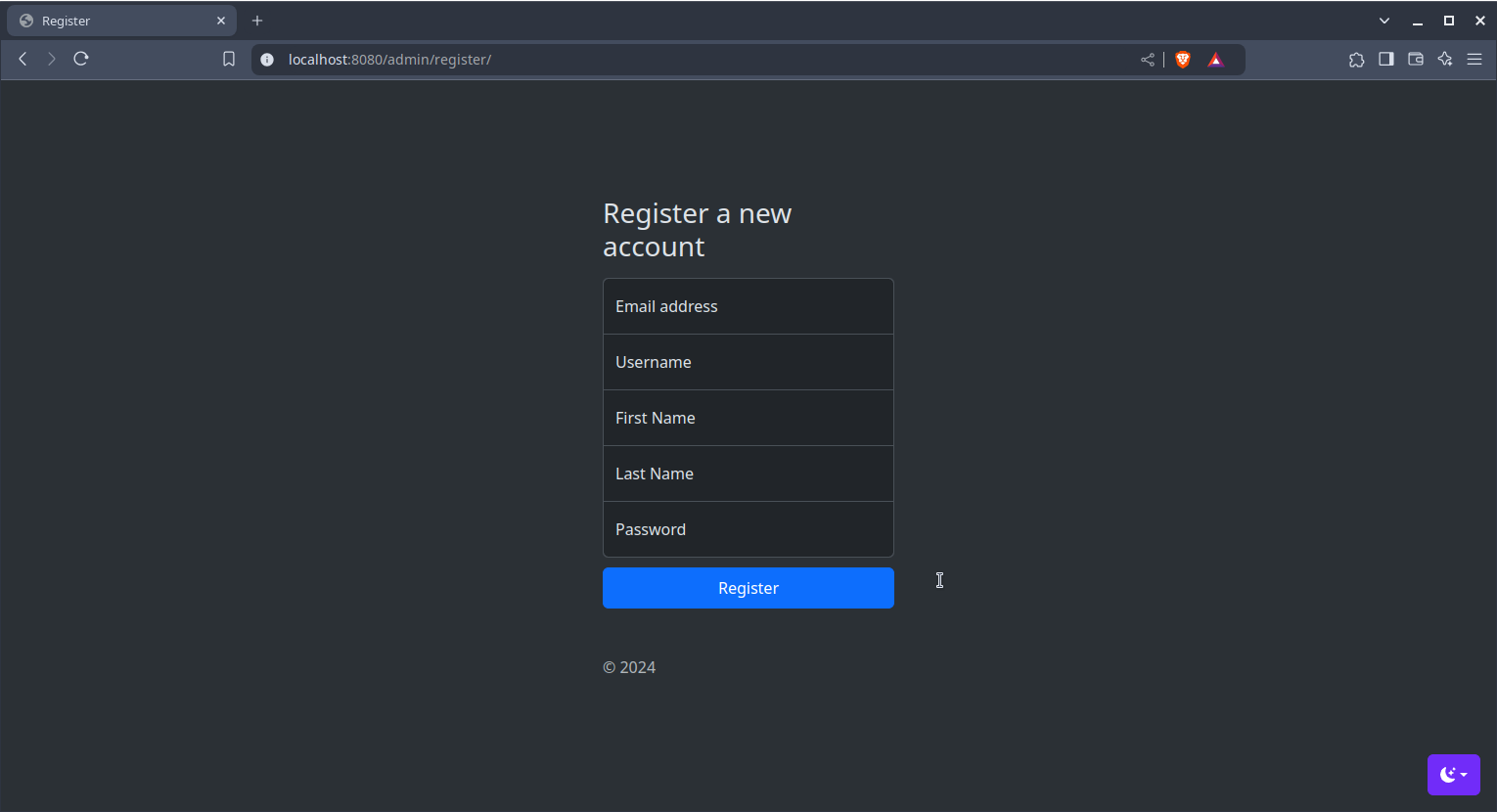Open Leo AI assistant sparkle icon

1445,60
